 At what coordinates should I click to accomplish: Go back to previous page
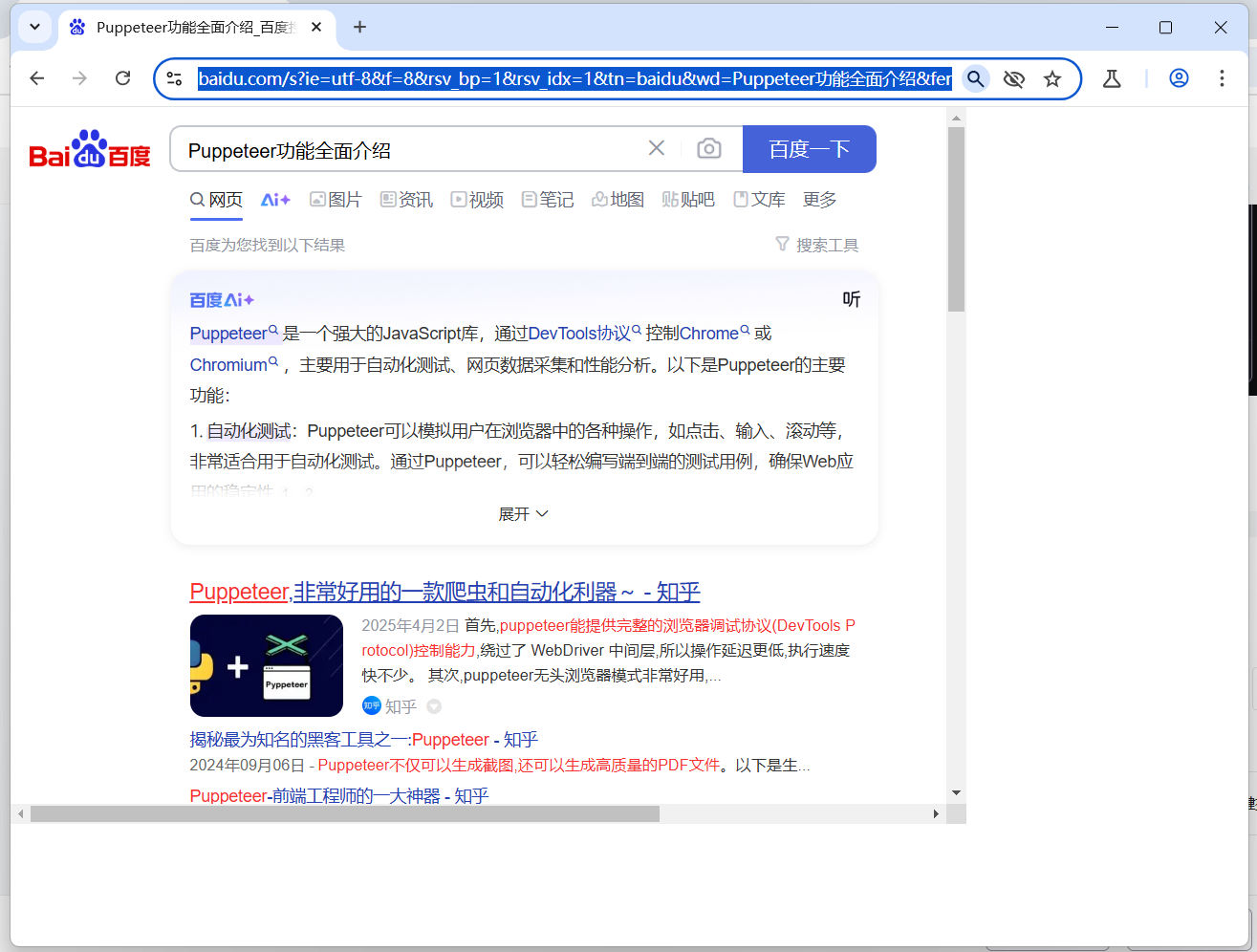37,78
